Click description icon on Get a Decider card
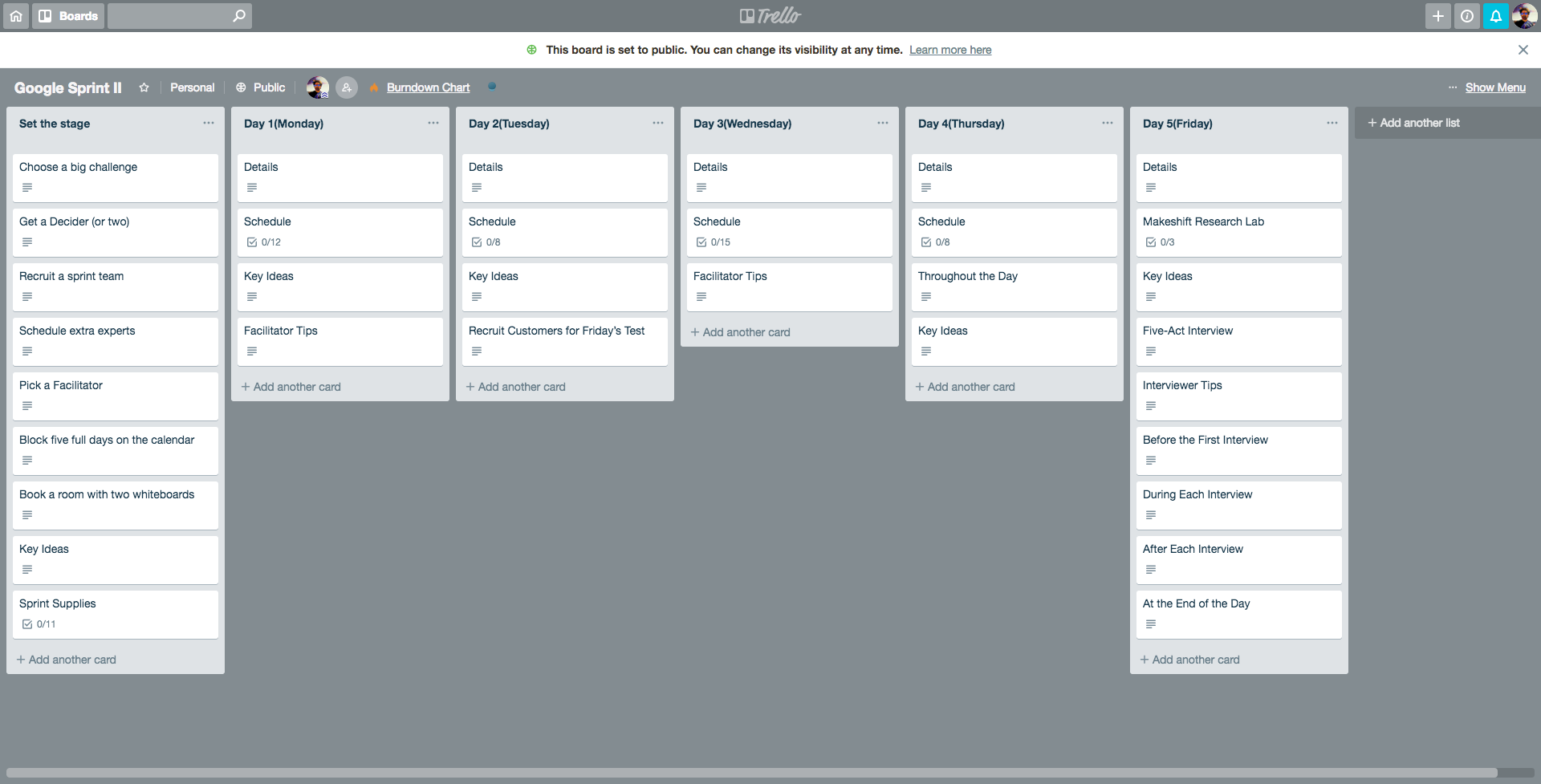The width and height of the screenshot is (1541, 784). click(x=27, y=242)
